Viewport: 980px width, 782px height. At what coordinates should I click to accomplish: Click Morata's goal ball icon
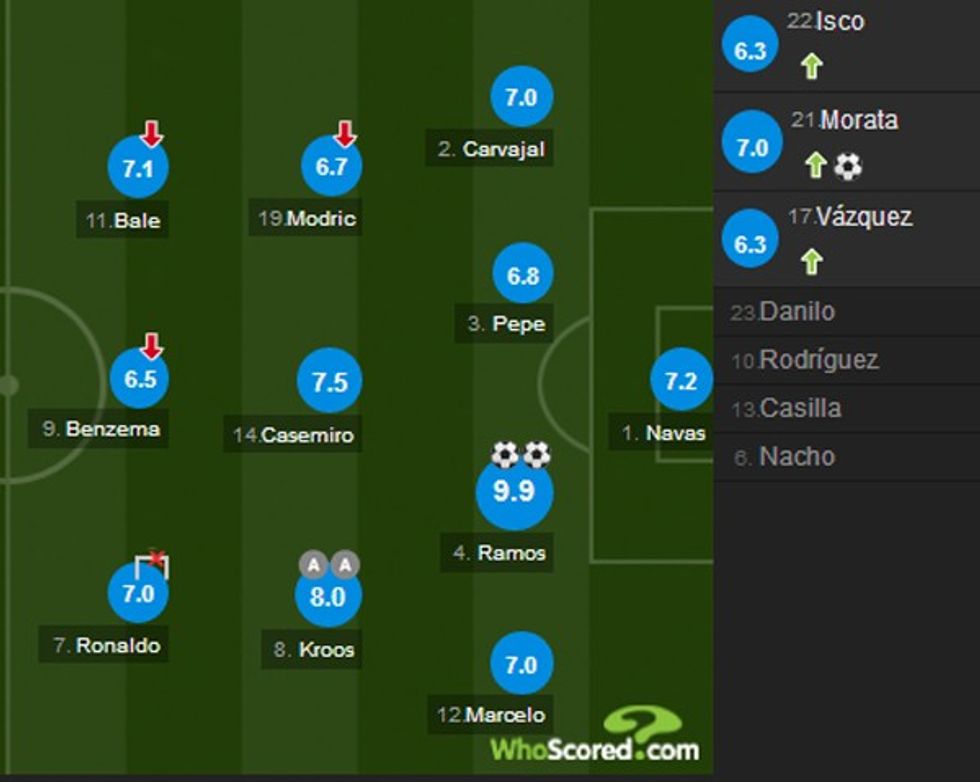(848, 166)
